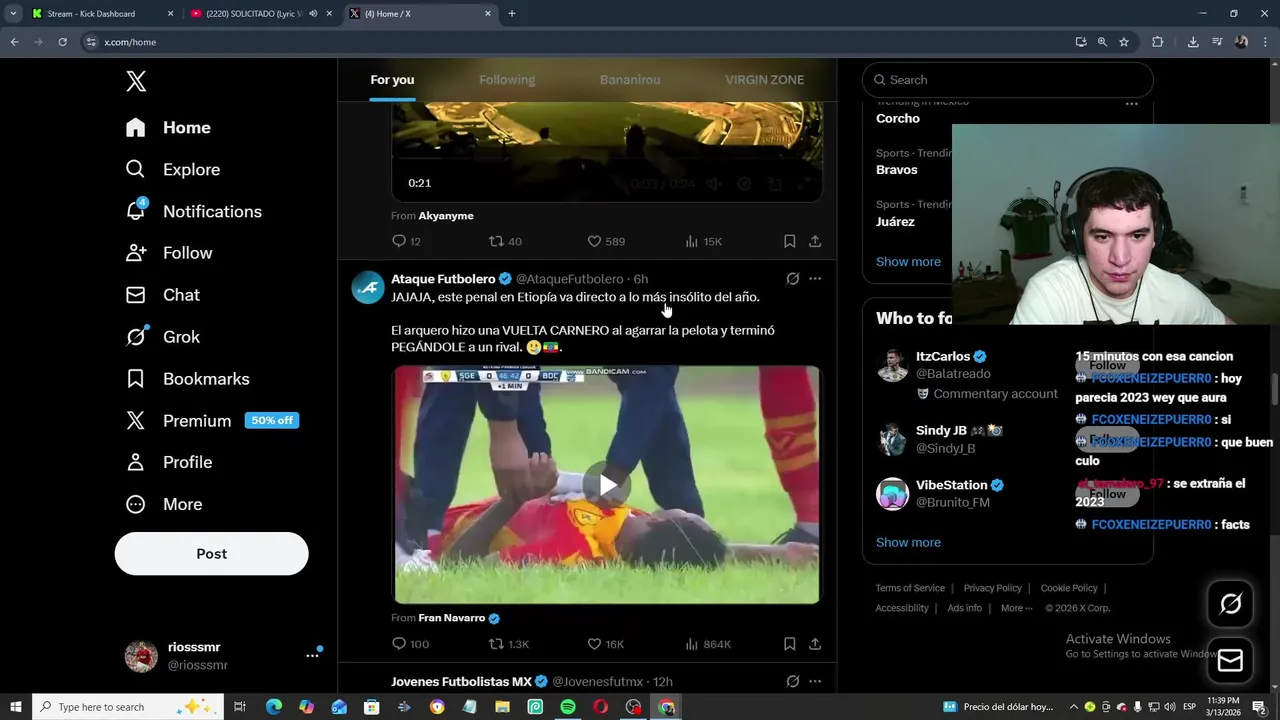Show more Who to follow suggestions
The image size is (1280, 720).
click(908, 542)
